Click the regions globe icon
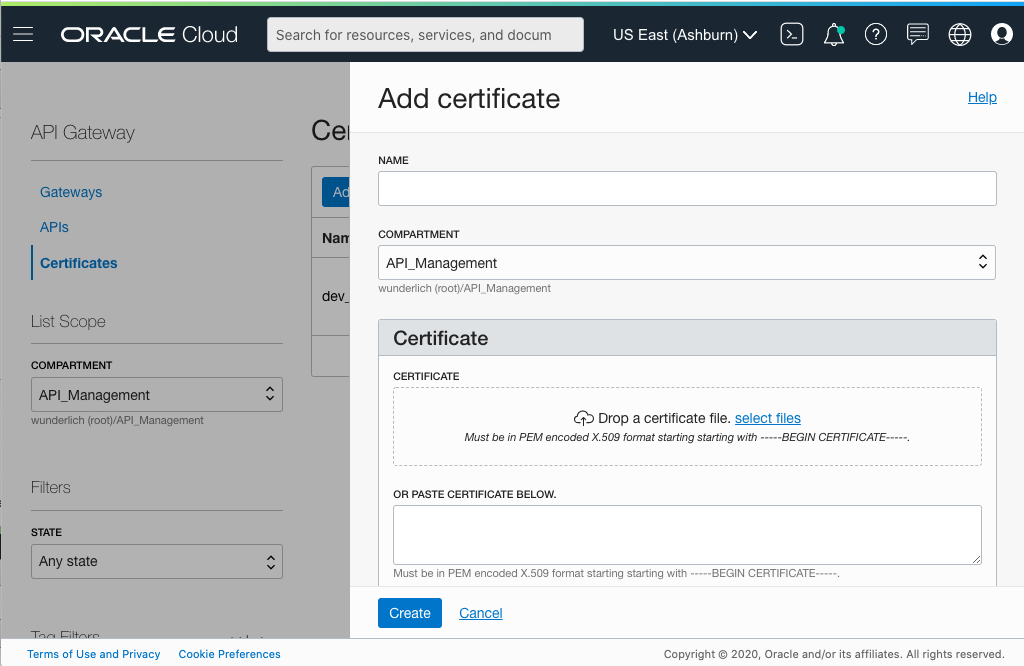This screenshot has width=1024, height=666. tap(959, 33)
